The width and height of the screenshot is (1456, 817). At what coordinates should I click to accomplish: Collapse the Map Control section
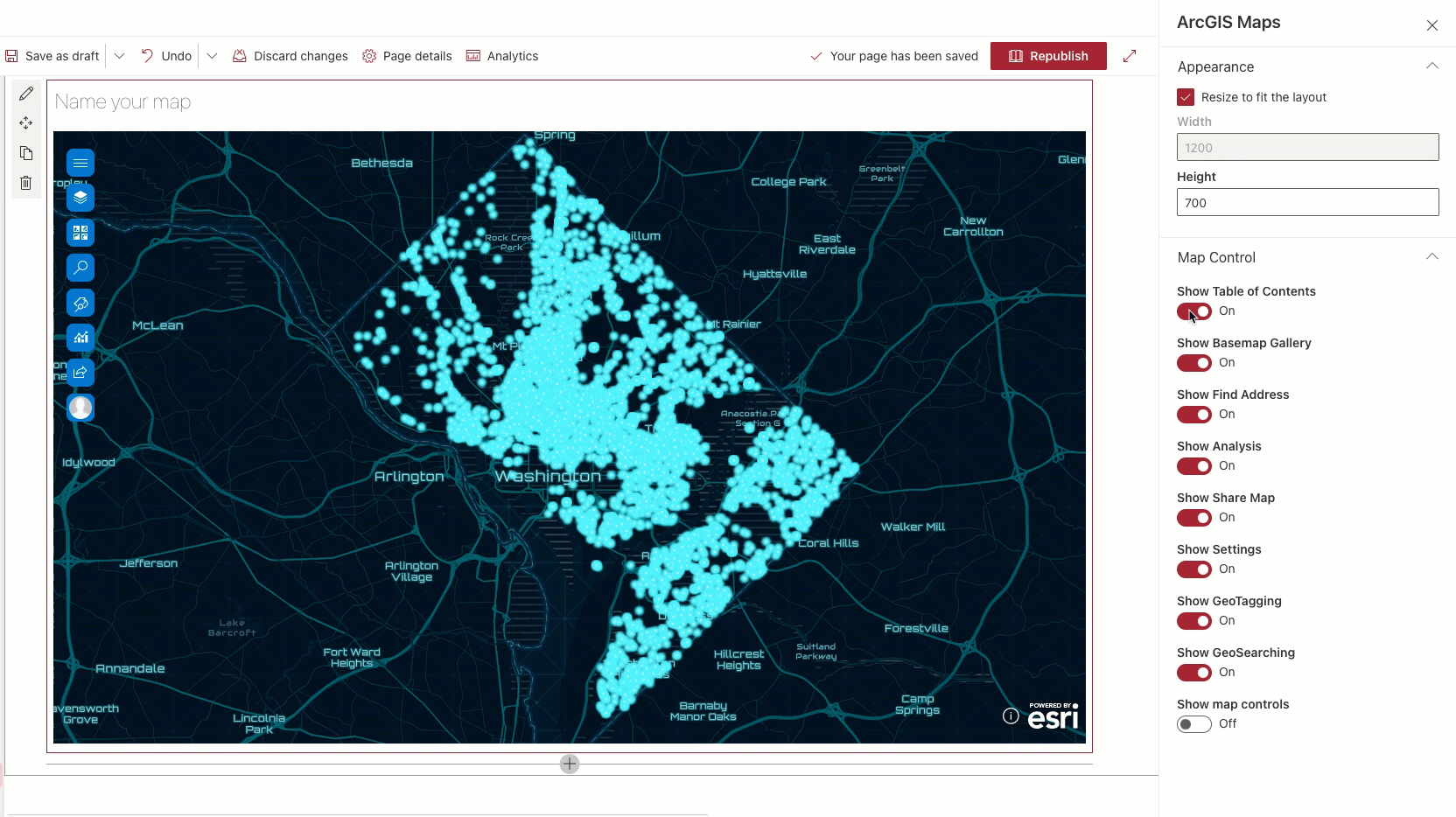[x=1432, y=256]
